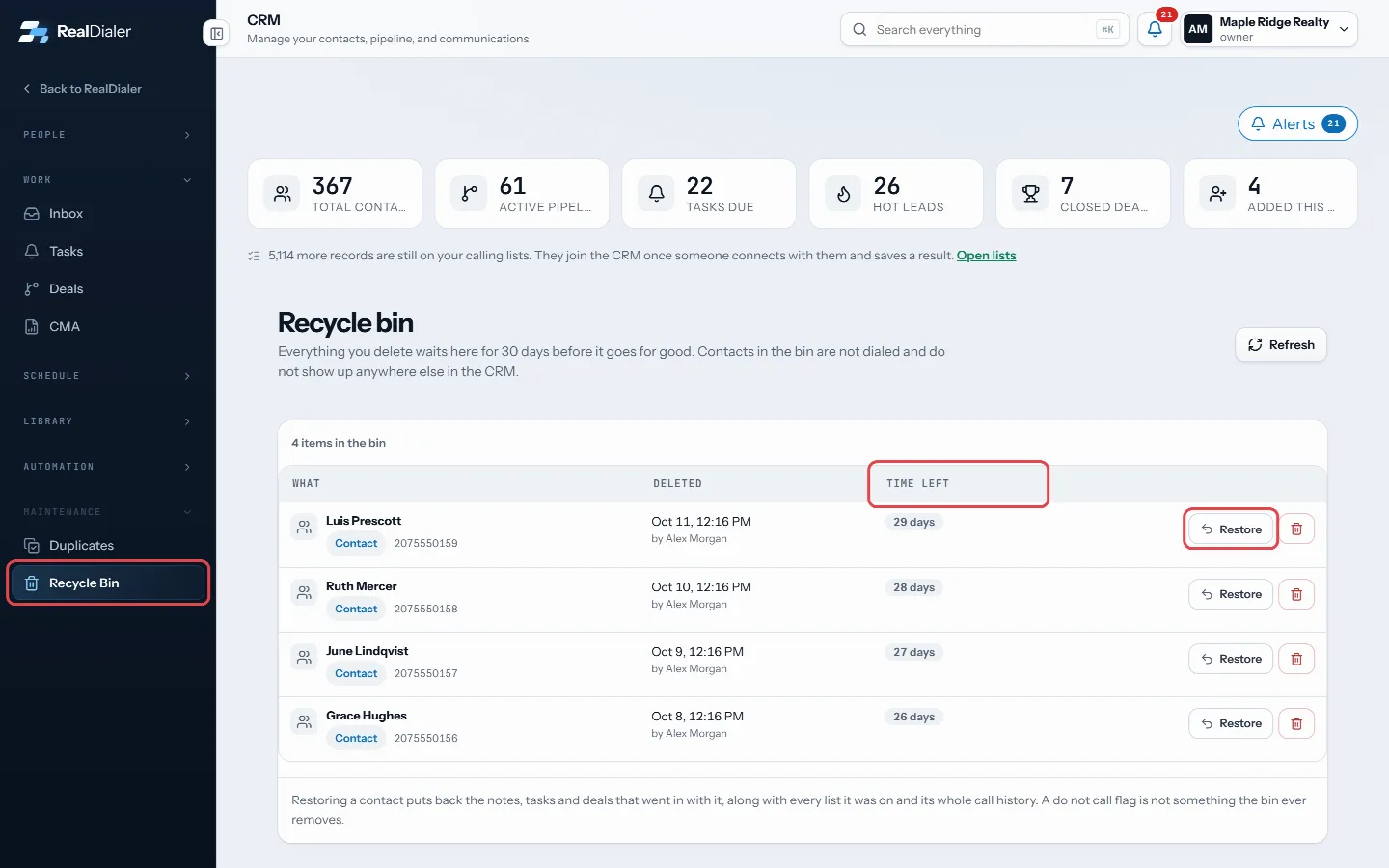
Task: Click the contact icon beside Ruth Mercer
Action: pyautogui.click(x=304, y=593)
